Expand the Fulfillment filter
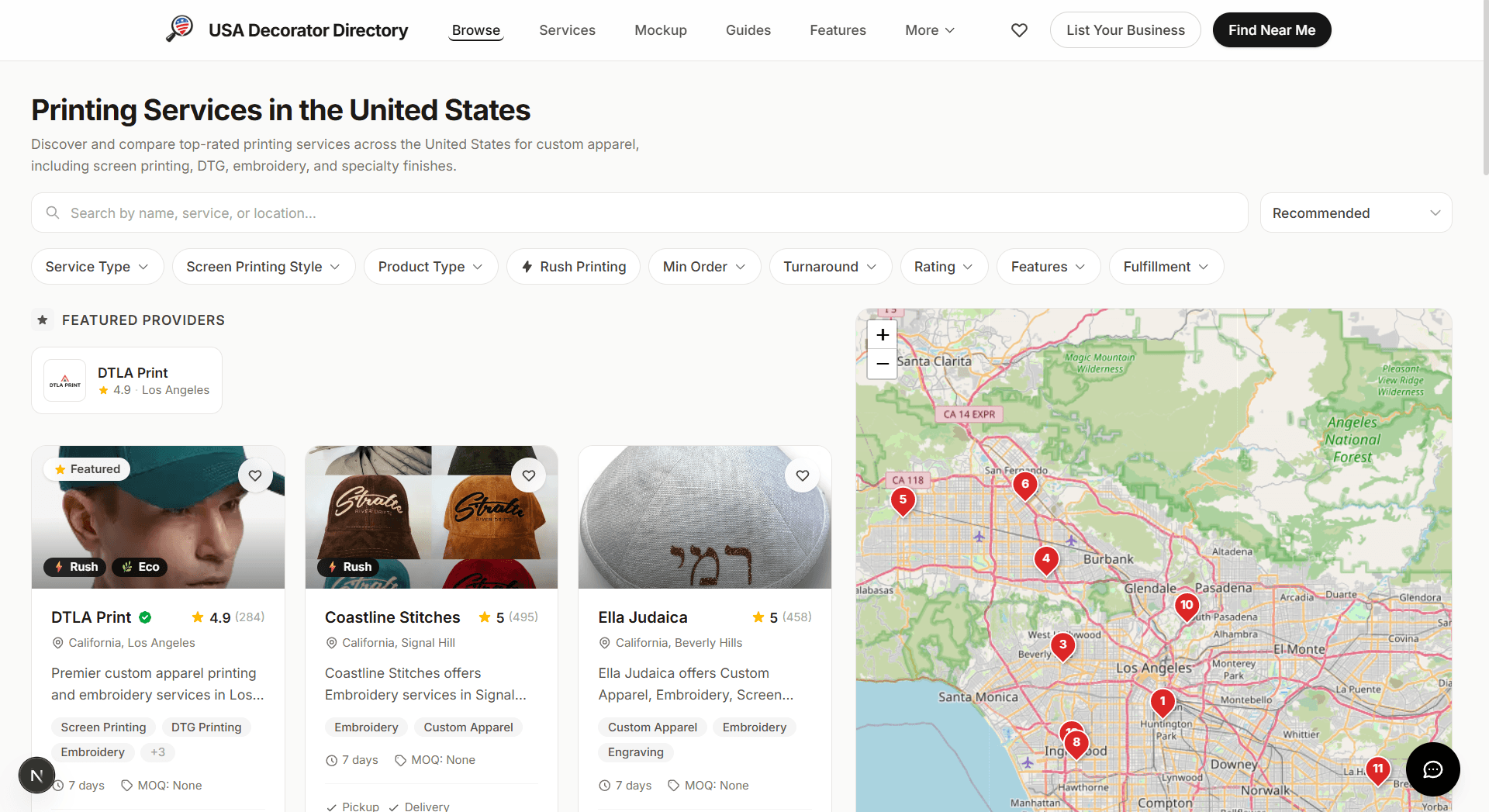This screenshot has width=1489, height=812. pos(1166,267)
